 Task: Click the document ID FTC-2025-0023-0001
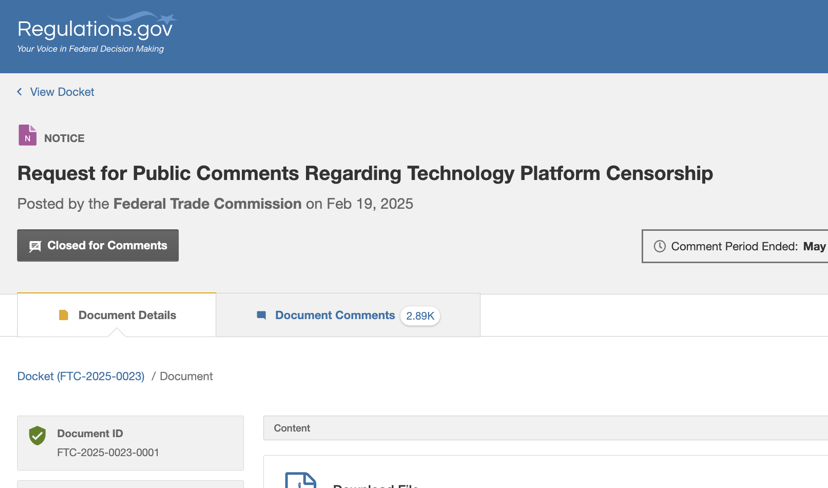pos(108,452)
